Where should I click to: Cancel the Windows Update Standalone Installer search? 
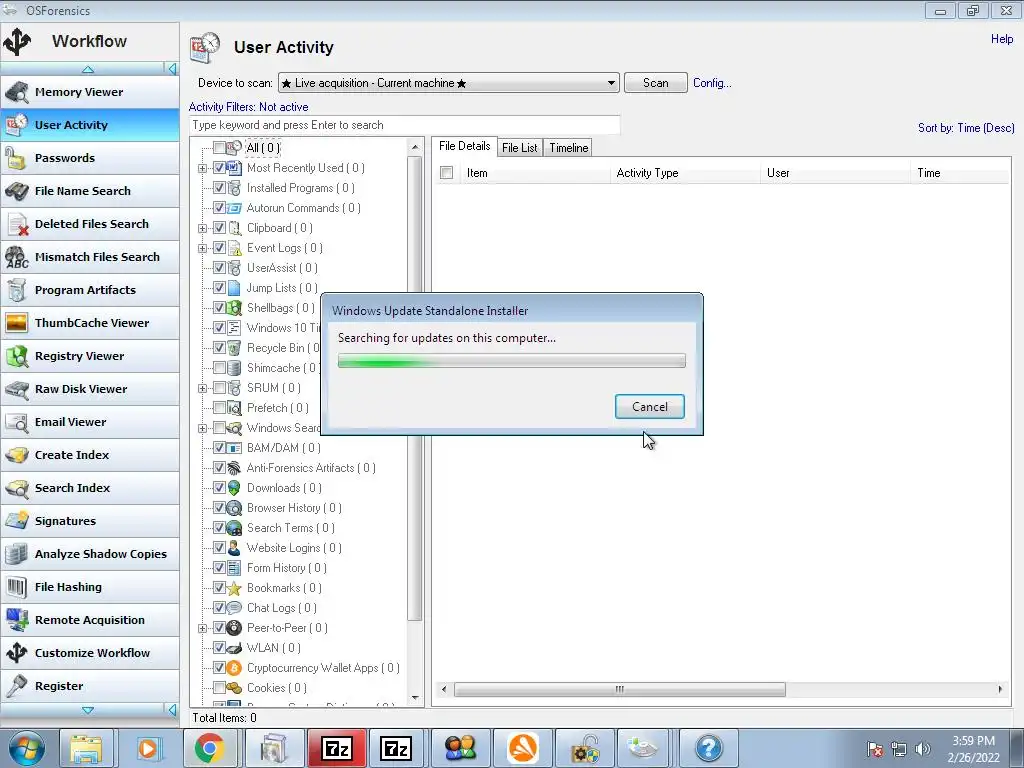coord(650,407)
